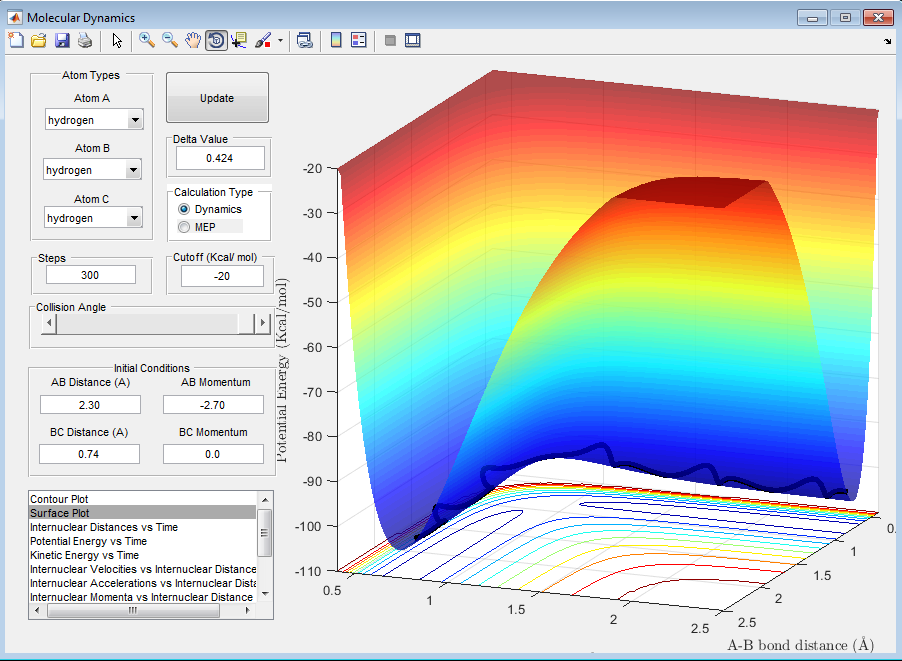Image resolution: width=902 pixels, height=661 pixels.
Task: Select the Dynamics calculation type
Action: click(184, 209)
